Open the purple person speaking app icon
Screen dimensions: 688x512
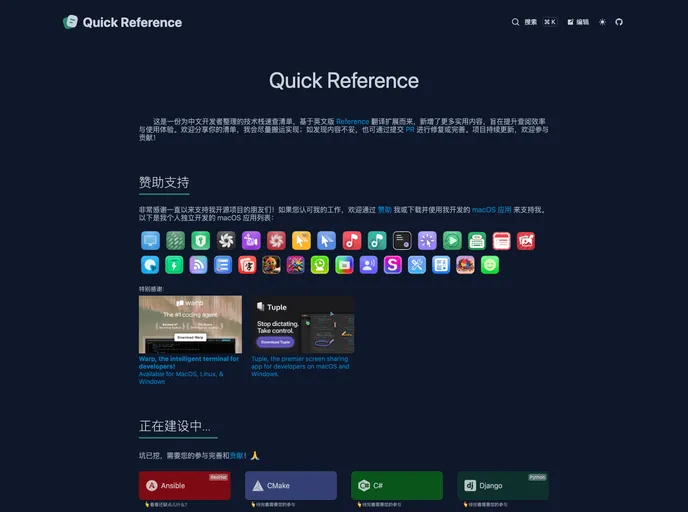point(369,265)
